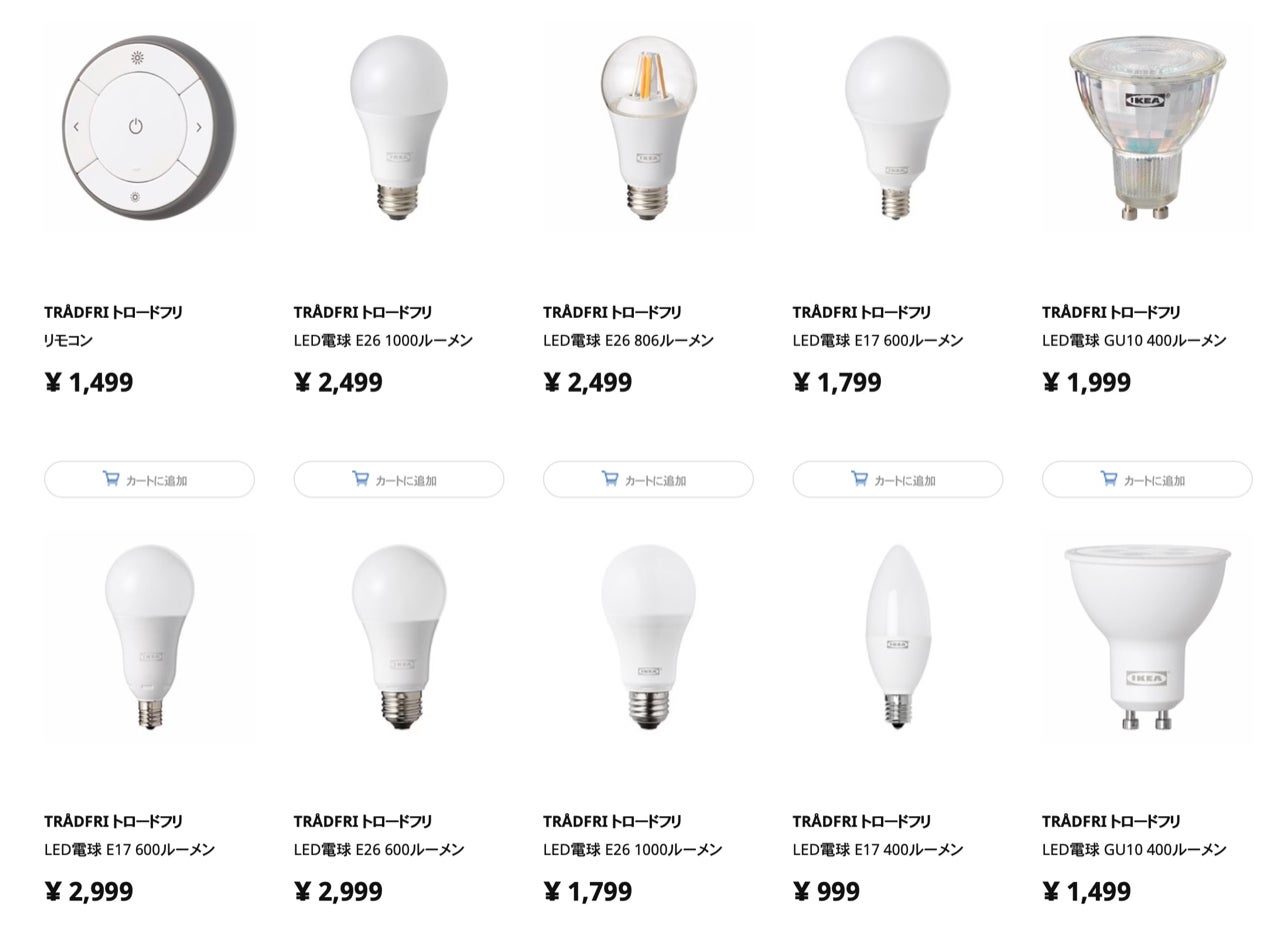Open the round remote control product image
This screenshot has height=936, width=1280.
point(149,128)
